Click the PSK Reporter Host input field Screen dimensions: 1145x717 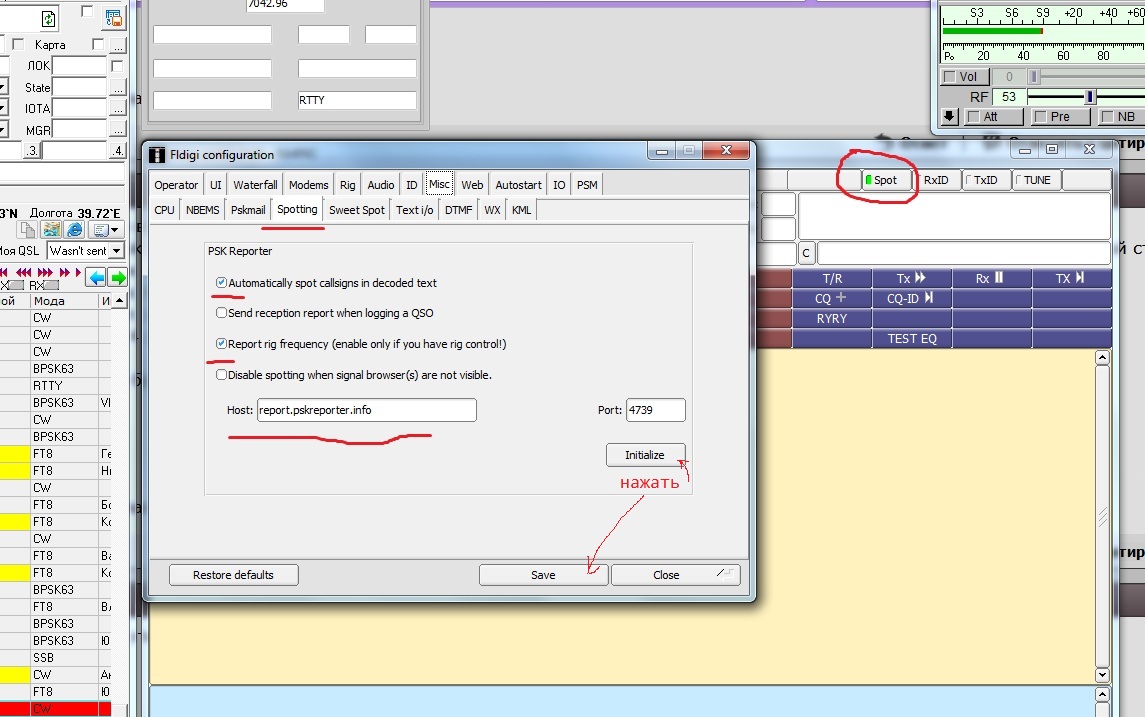(366, 410)
